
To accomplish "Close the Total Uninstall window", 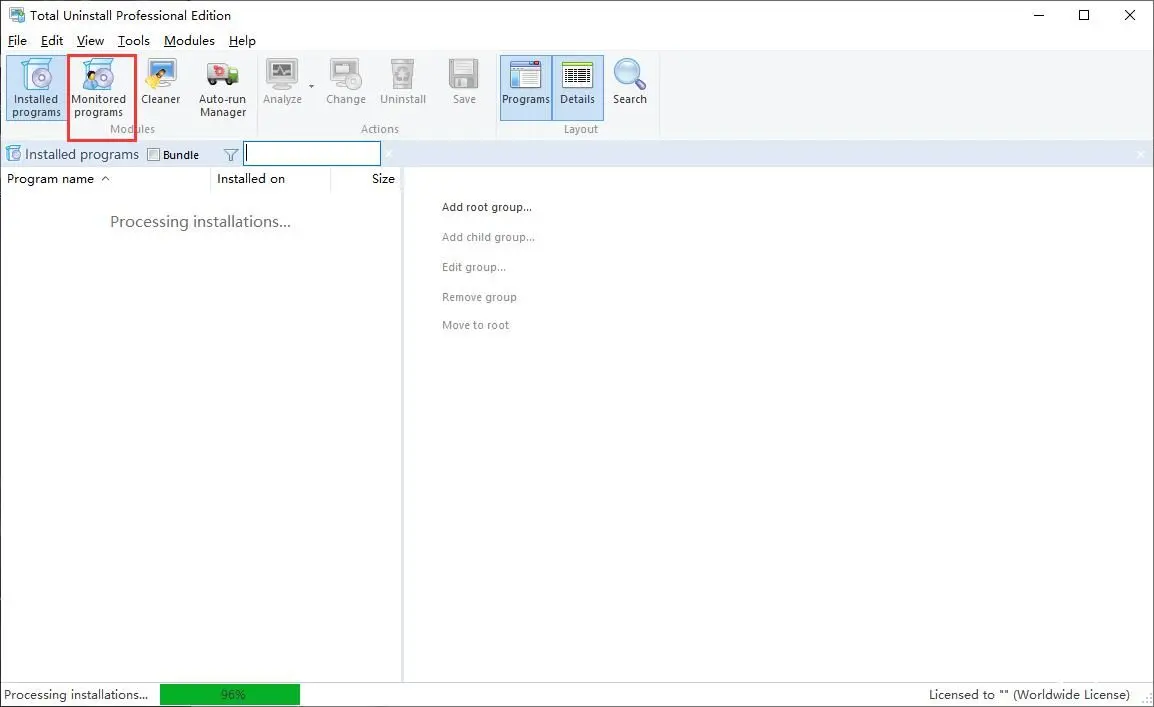I will pyautogui.click(x=1130, y=15).
